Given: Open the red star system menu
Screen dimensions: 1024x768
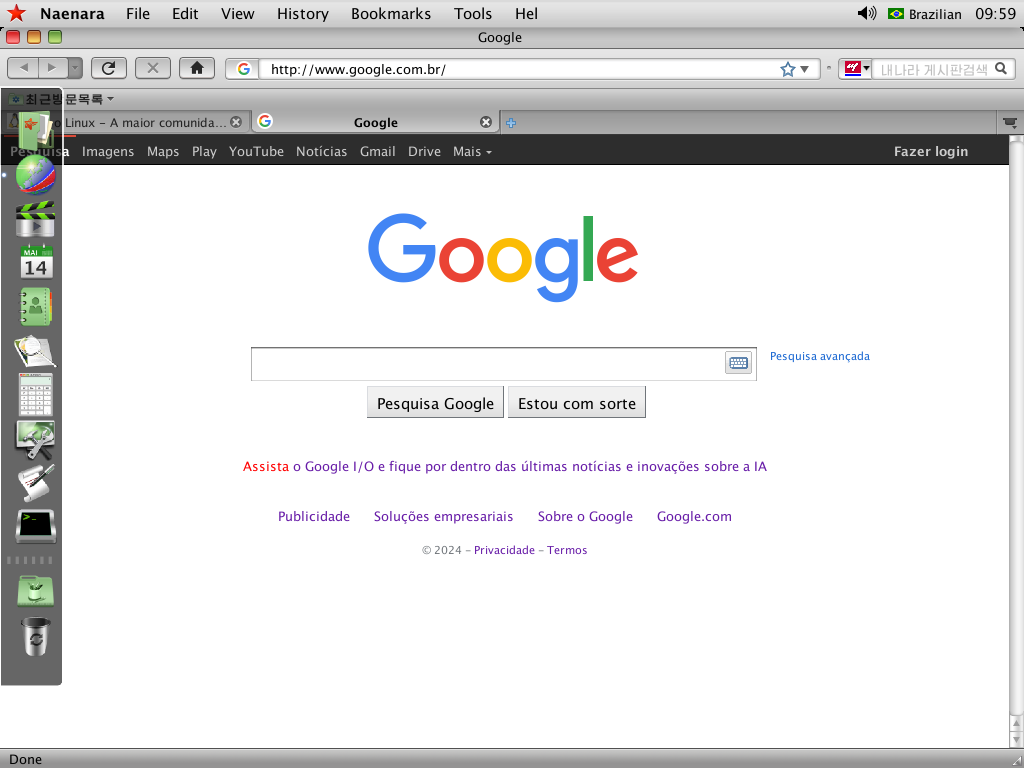Looking at the screenshot, I should pyautogui.click(x=16, y=13).
